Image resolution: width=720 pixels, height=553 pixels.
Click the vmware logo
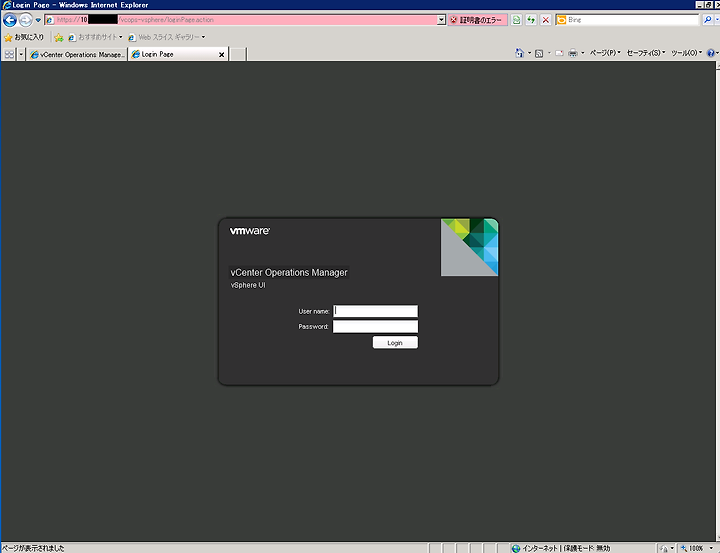point(250,231)
